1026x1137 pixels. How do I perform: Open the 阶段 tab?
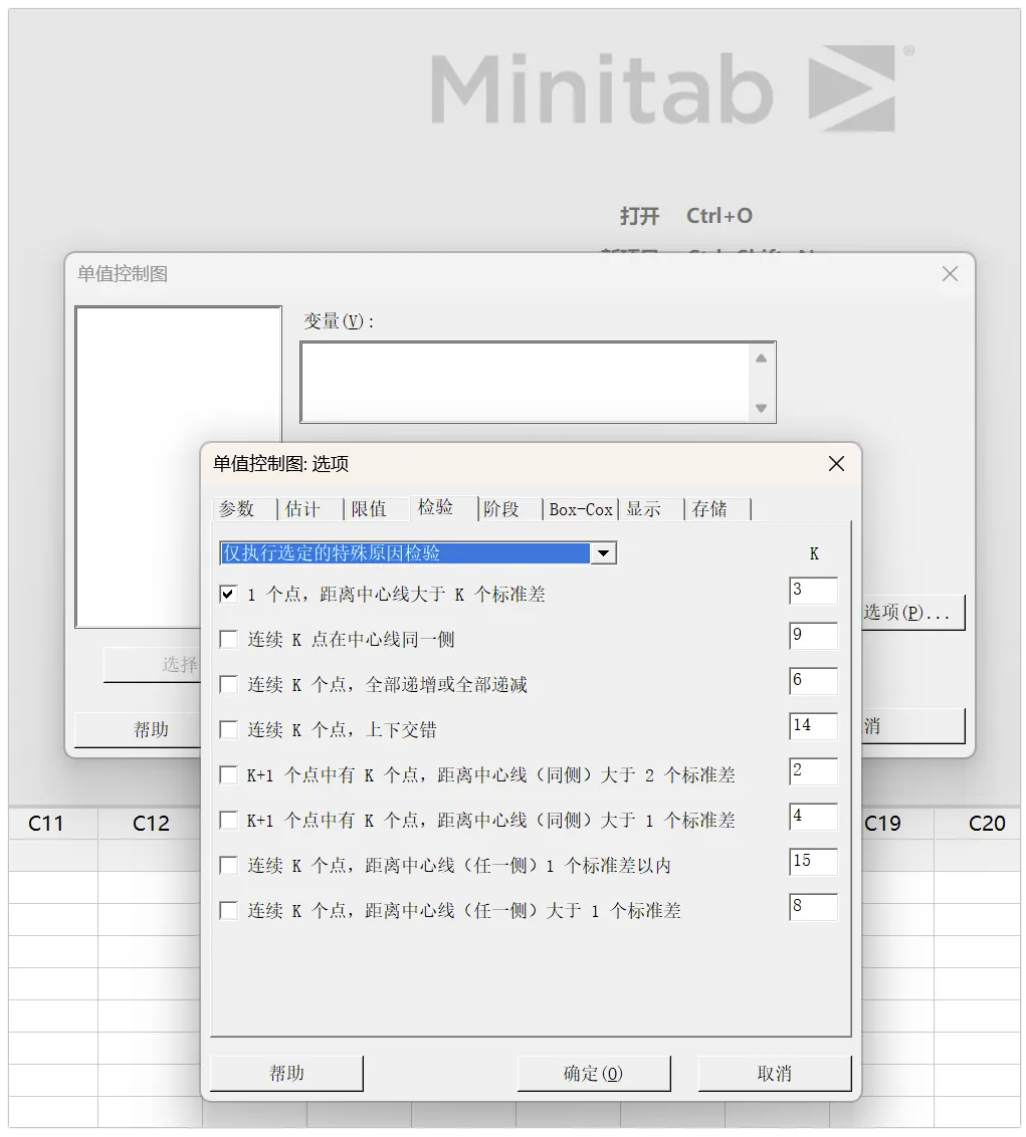click(x=501, y=509)
